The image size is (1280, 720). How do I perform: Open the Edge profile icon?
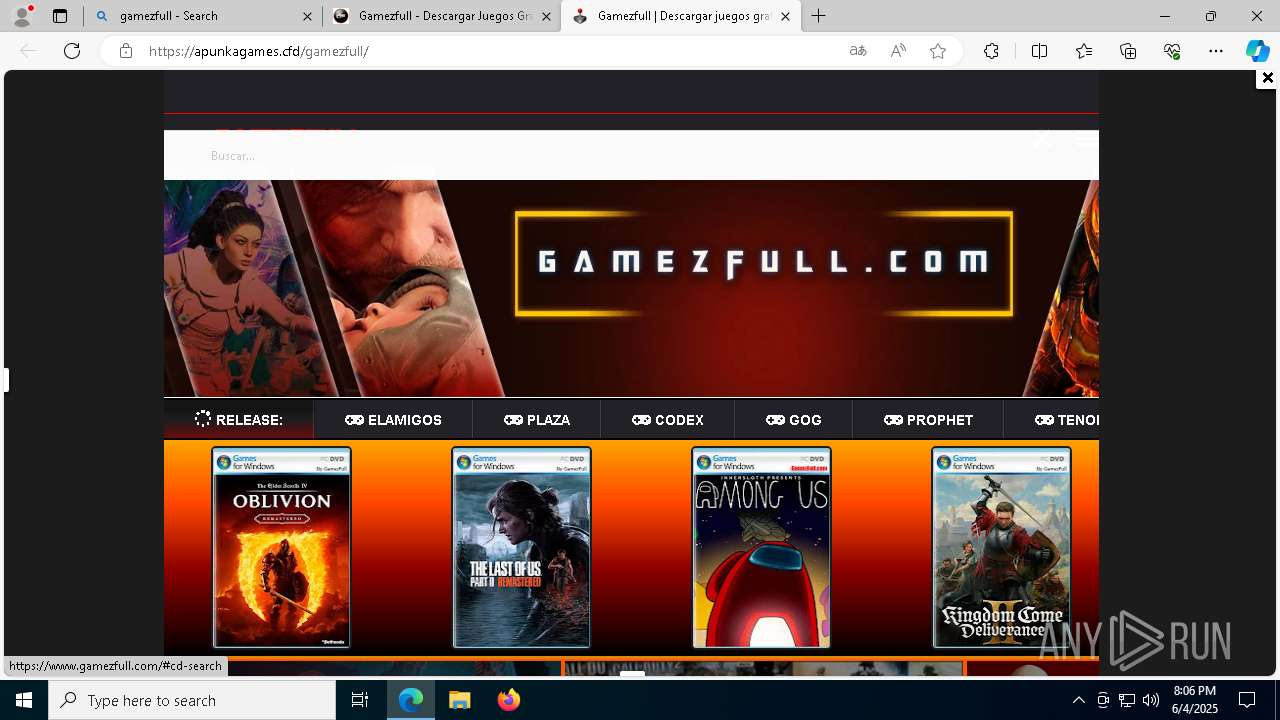click(x=22, y=16)
